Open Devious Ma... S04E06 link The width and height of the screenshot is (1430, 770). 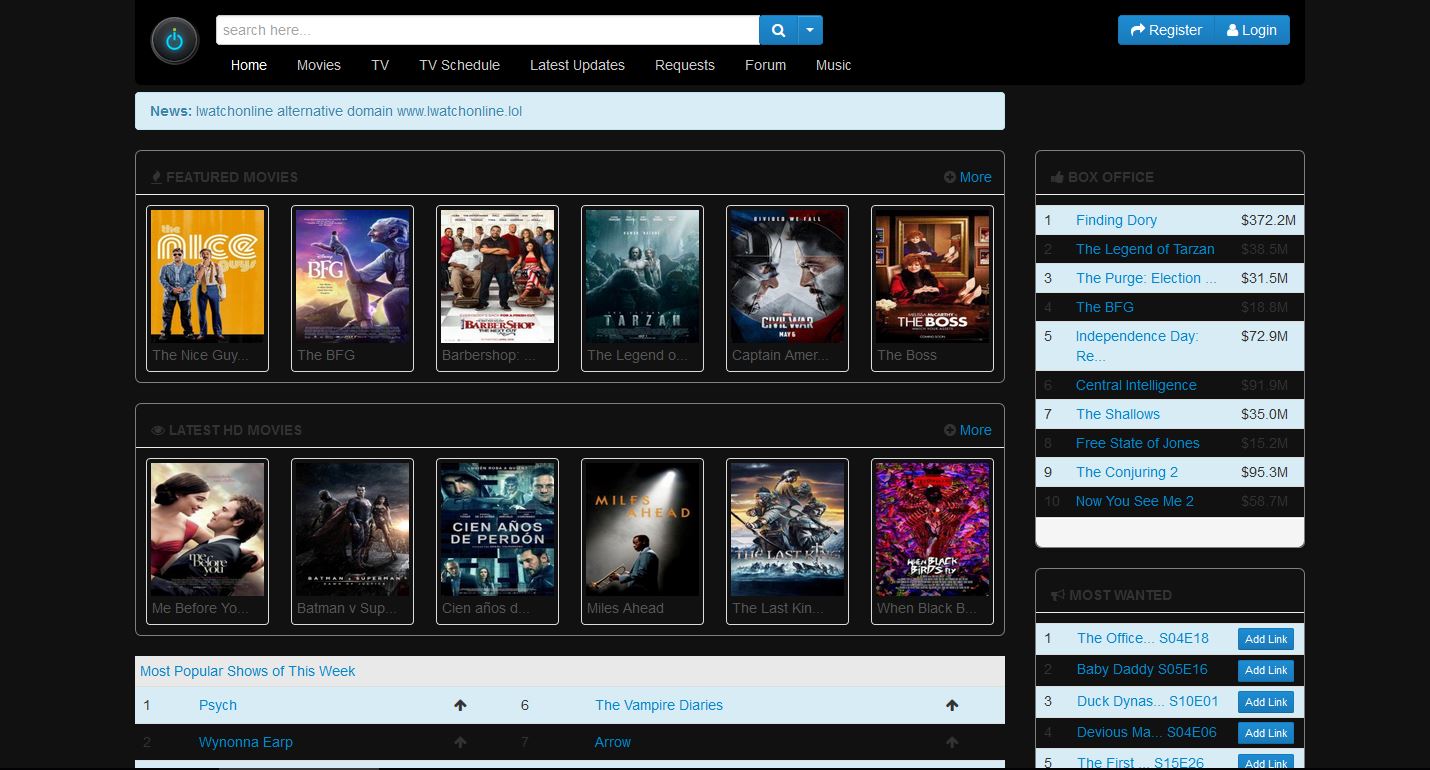point(1147,732)
